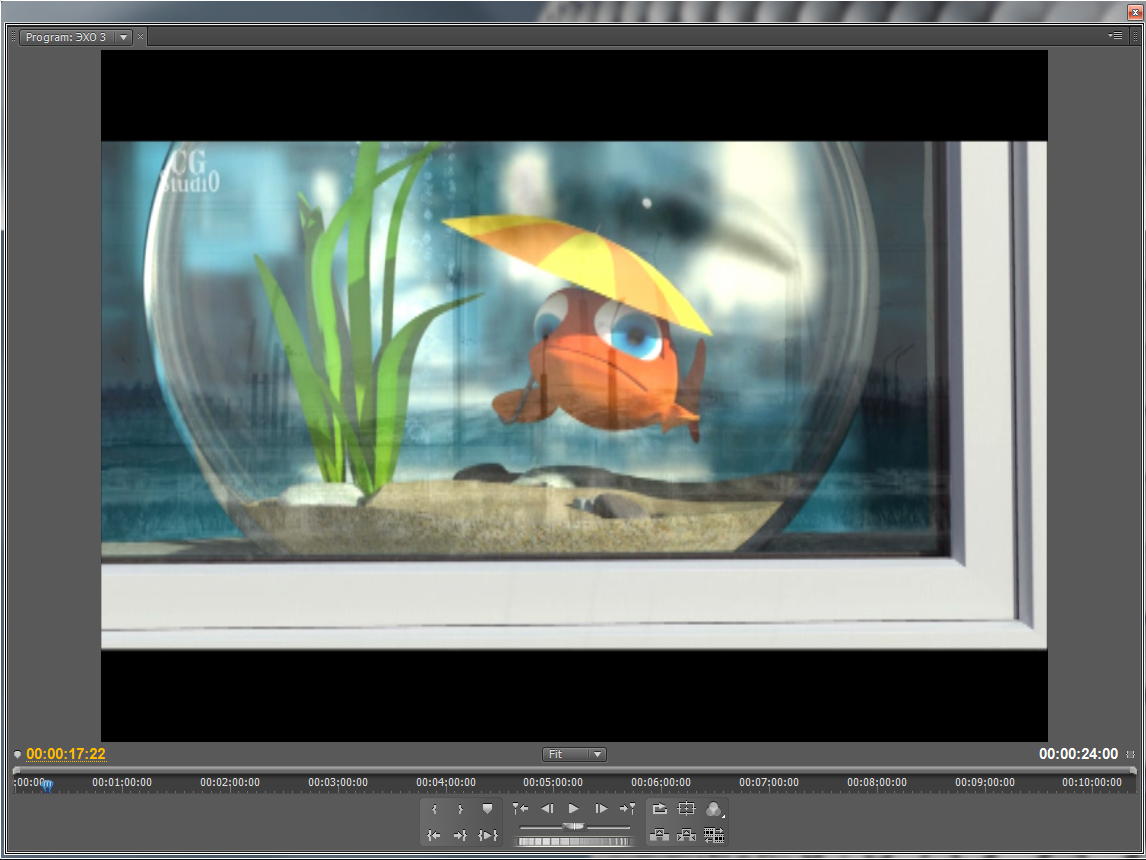
Task: Toggle Safe Margins overlay
Action: click(x=686, y=809)
